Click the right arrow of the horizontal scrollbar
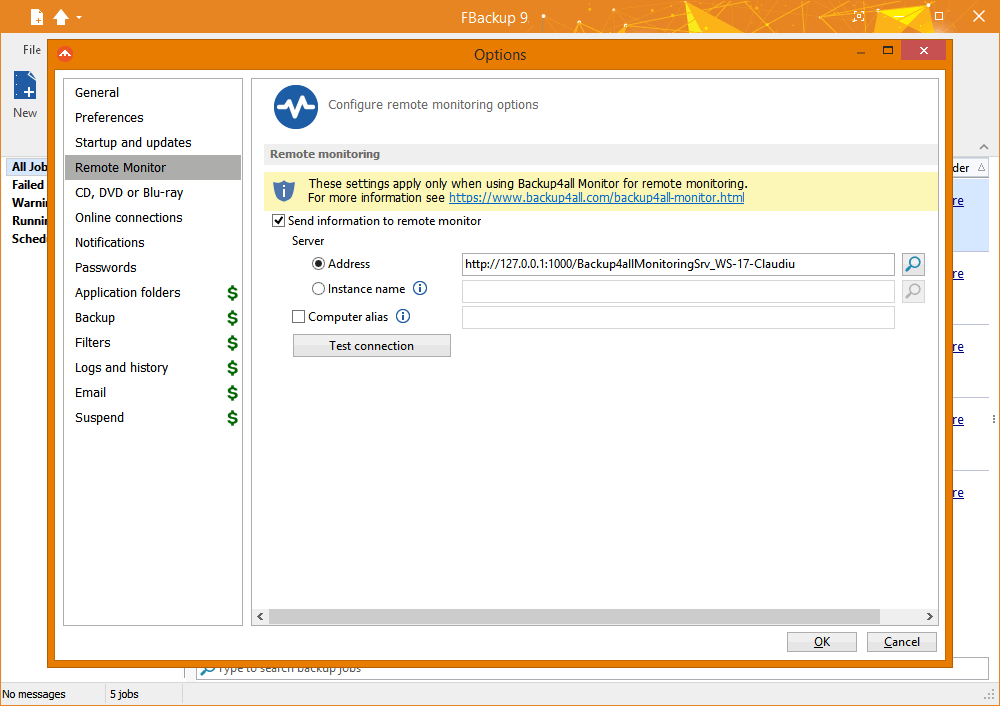Screen dimensions: 1000x706 929,616
